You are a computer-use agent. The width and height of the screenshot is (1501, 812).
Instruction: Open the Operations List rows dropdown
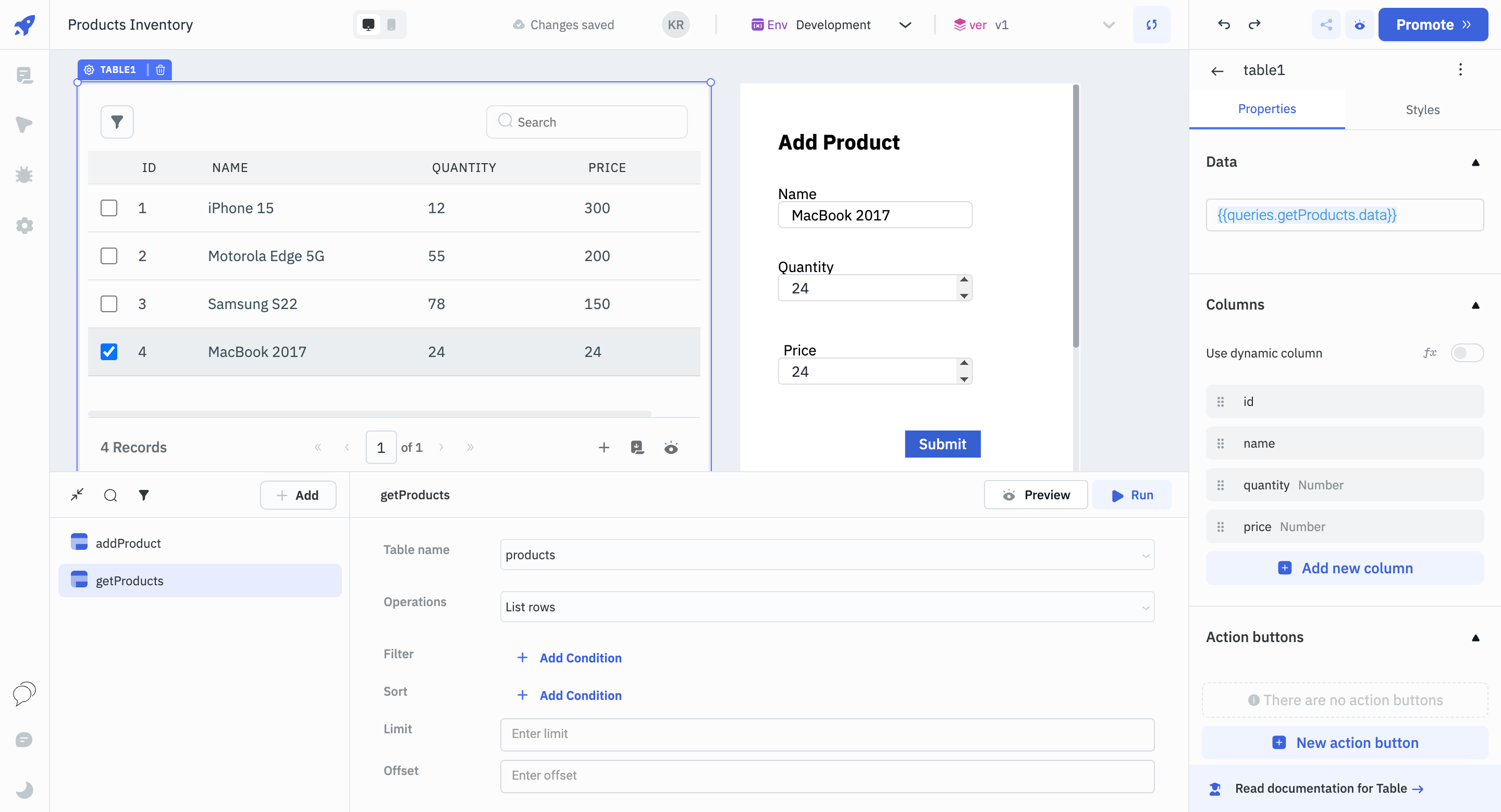[x=826, y=606]
